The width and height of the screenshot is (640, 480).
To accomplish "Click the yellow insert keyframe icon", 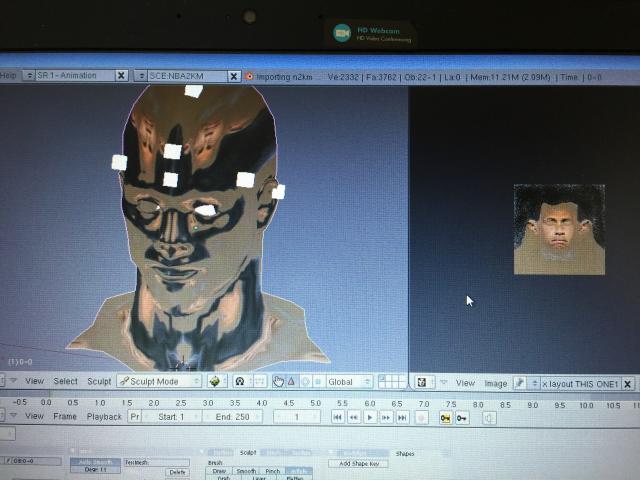I will [446, 417].
